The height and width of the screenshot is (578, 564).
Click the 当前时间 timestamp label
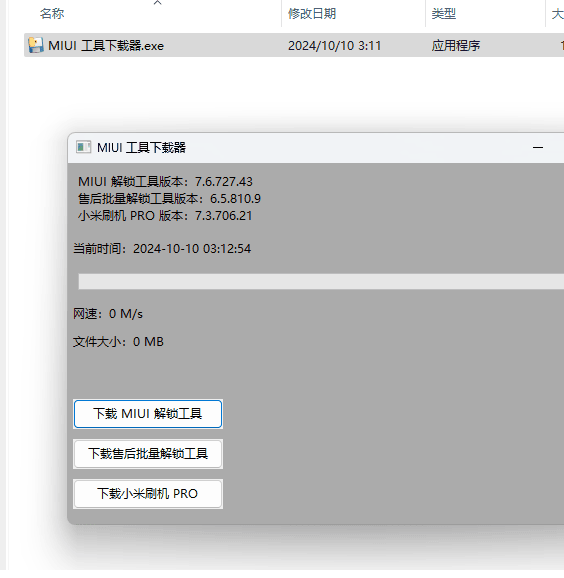click(x=162, y=248)
